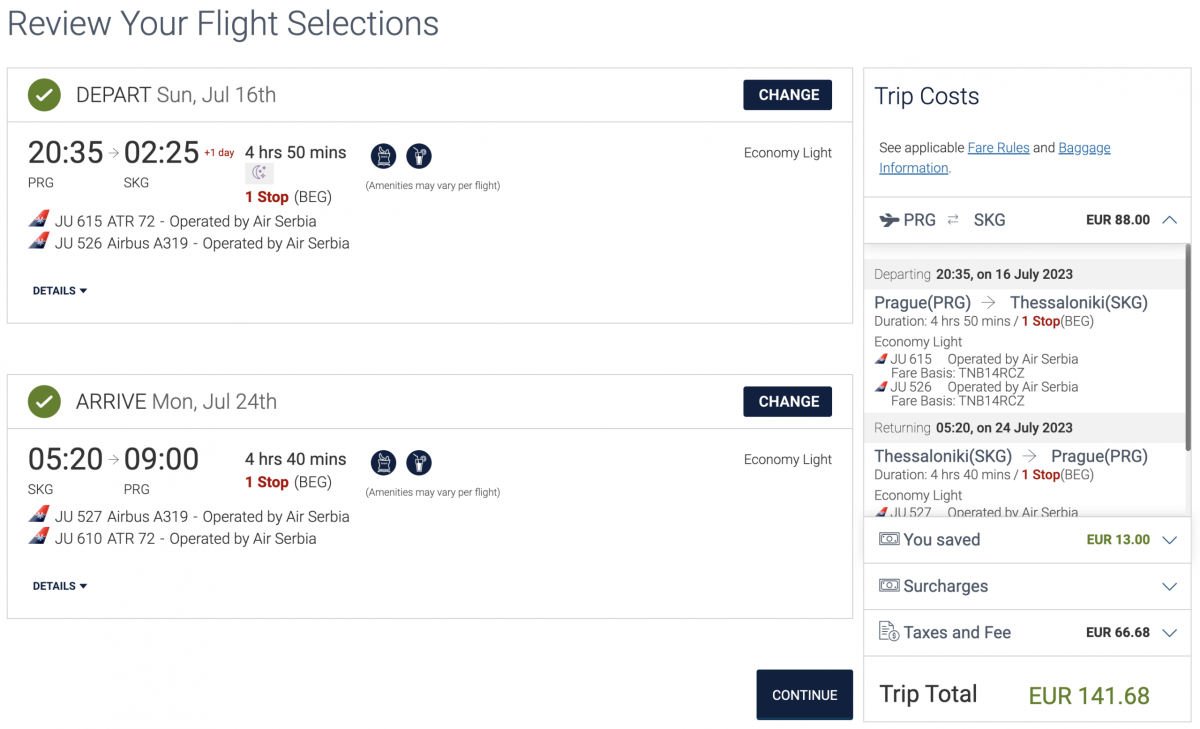This screenshot has height=729, width=1200.
Task: Click the snack amenity icon on departing flight
Action: 384,156
